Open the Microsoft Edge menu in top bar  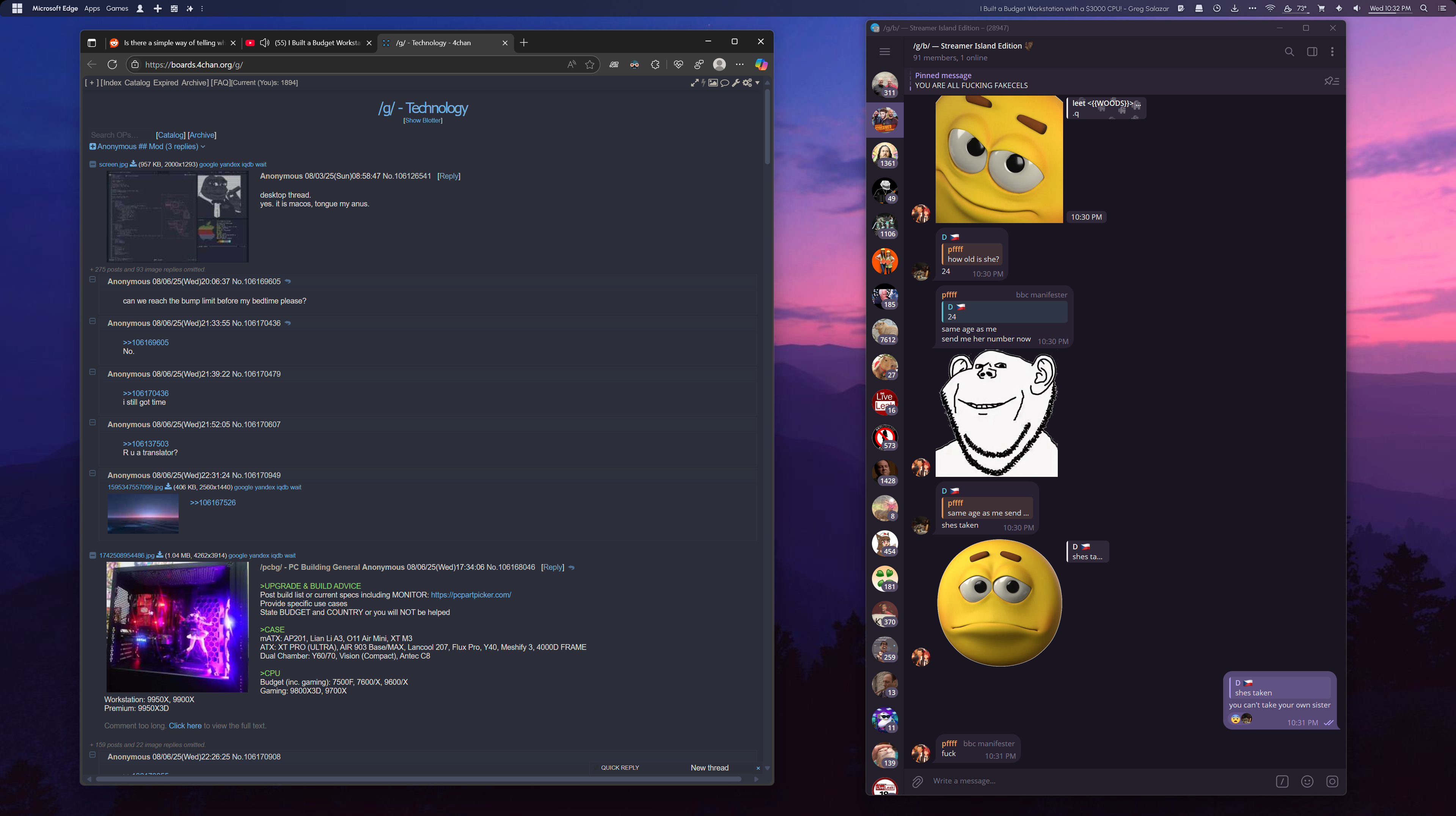(x=55, y=8)
